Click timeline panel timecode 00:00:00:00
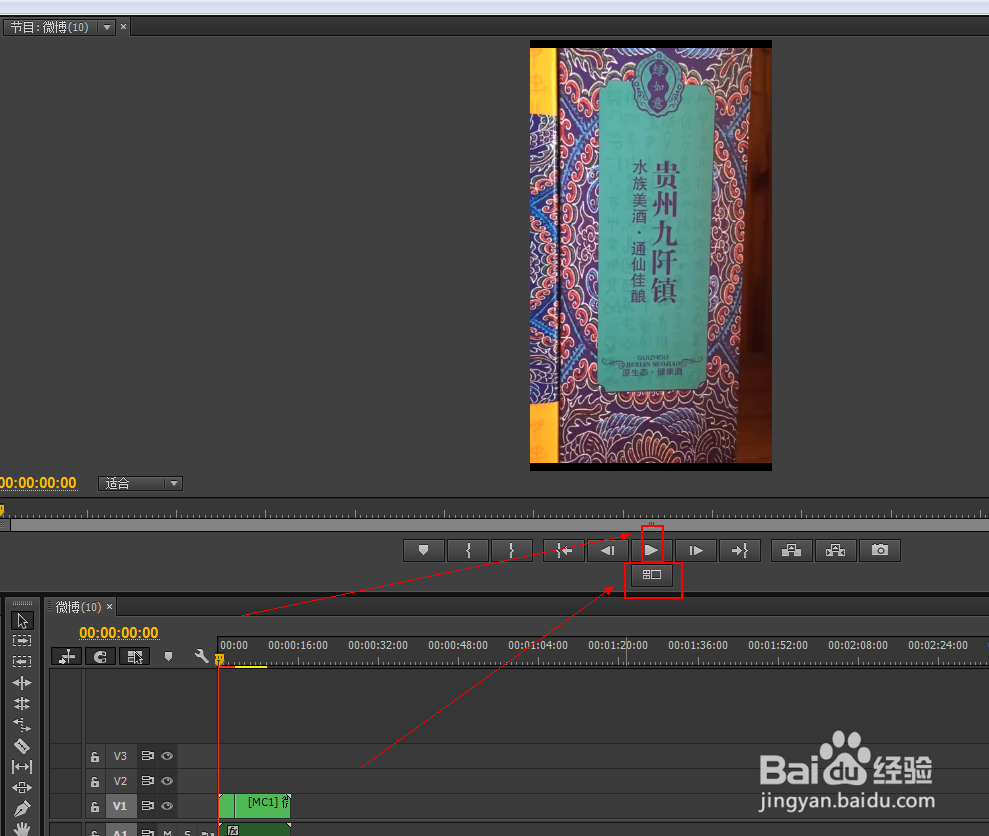Screen dimensions: 989x836 [x=119, y=633]
